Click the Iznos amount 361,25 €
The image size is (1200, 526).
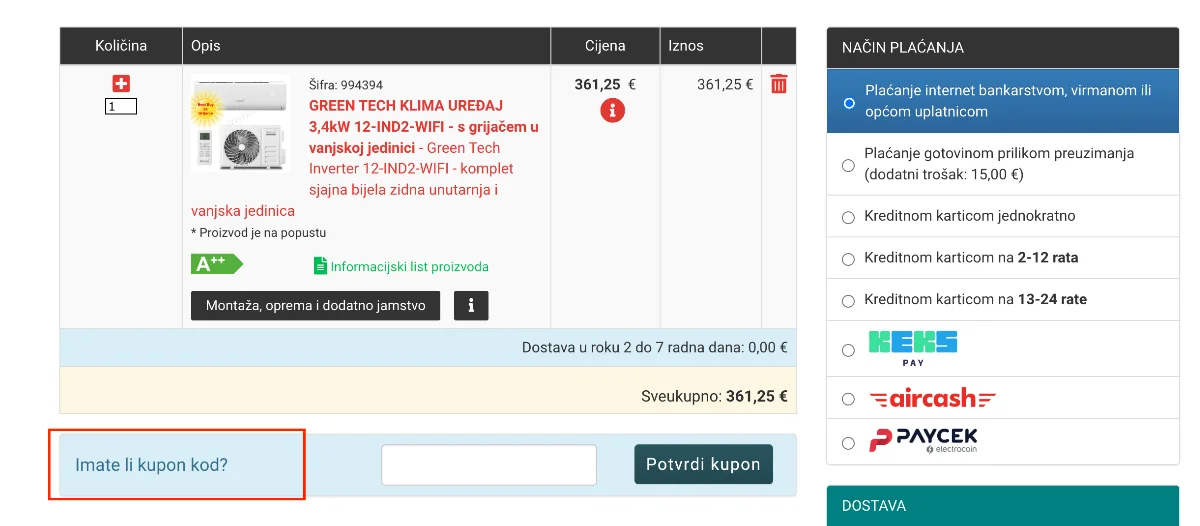tap(725, 85)
